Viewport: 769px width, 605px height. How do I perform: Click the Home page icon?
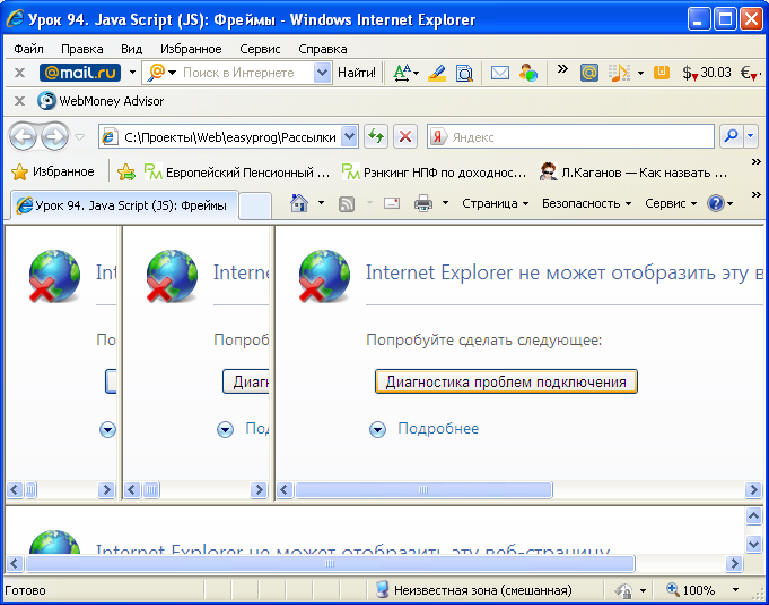(299, 203)
